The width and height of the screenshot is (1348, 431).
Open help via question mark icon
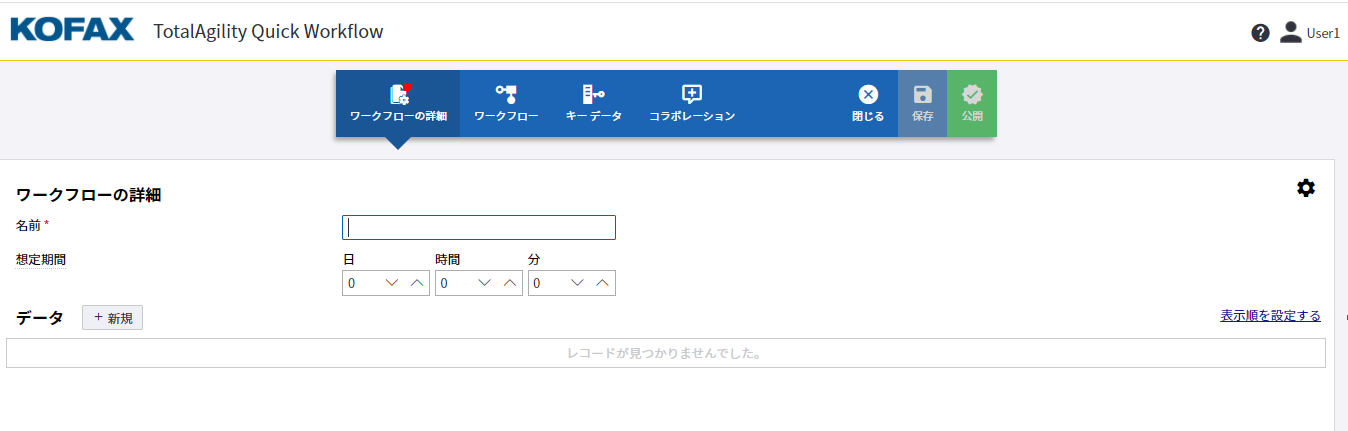click(x=1260, y=33)
